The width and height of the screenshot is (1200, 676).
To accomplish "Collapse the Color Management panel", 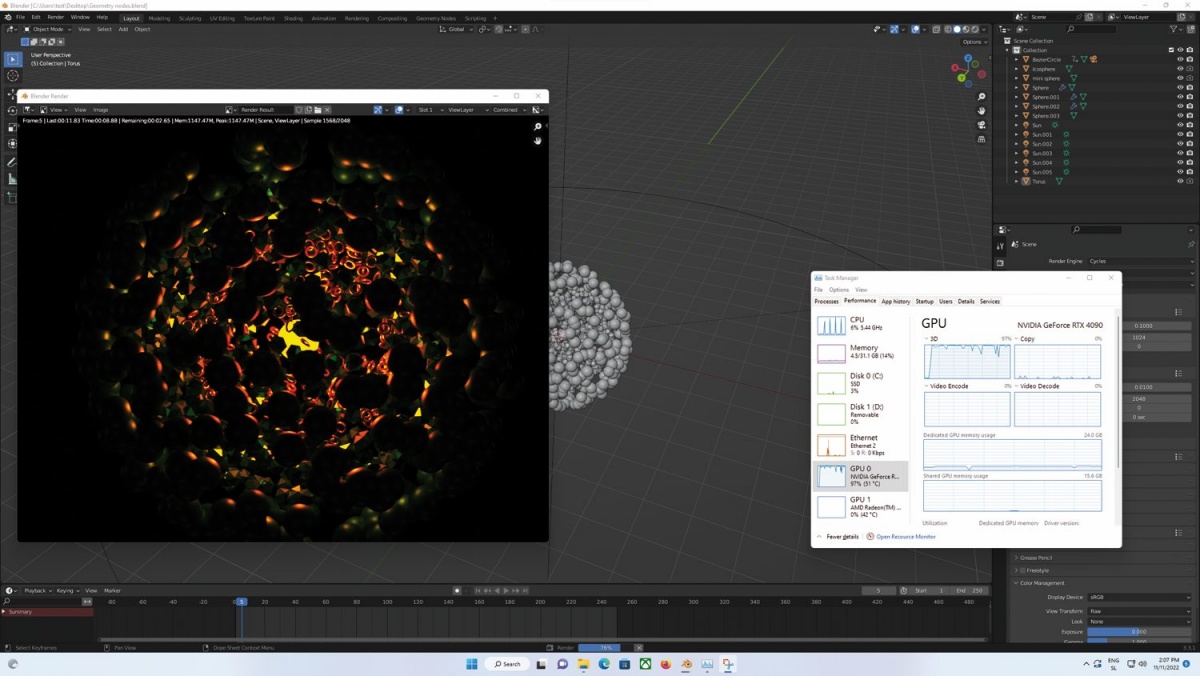I will click(x=1017, y=583).
